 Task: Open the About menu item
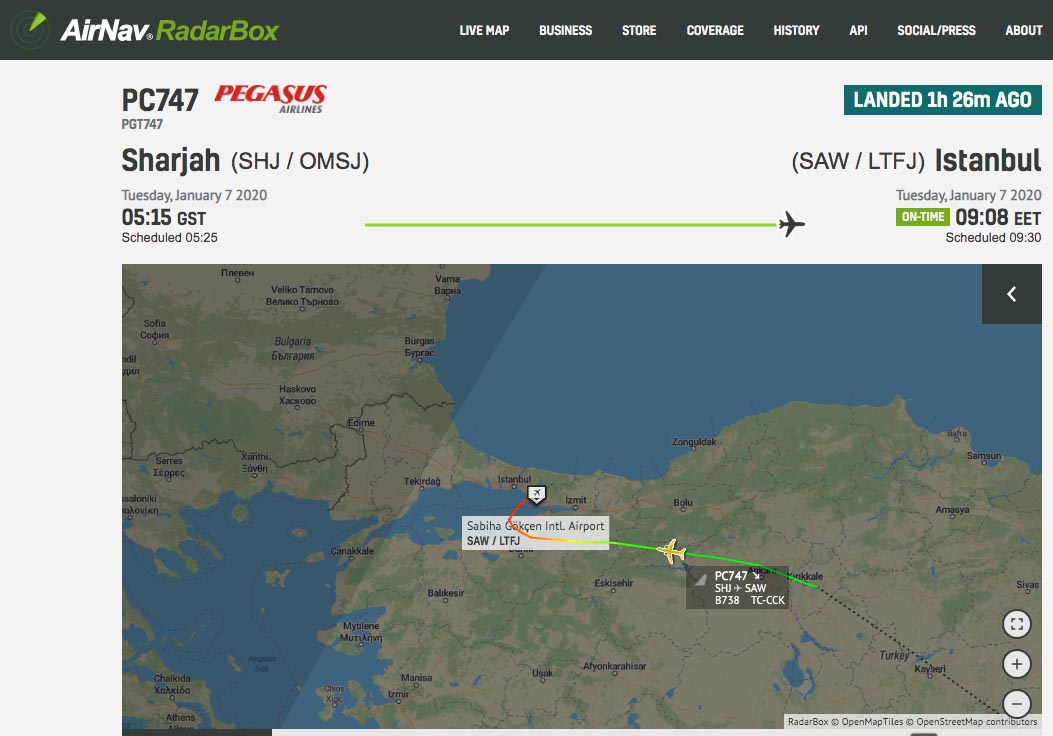1023,30
